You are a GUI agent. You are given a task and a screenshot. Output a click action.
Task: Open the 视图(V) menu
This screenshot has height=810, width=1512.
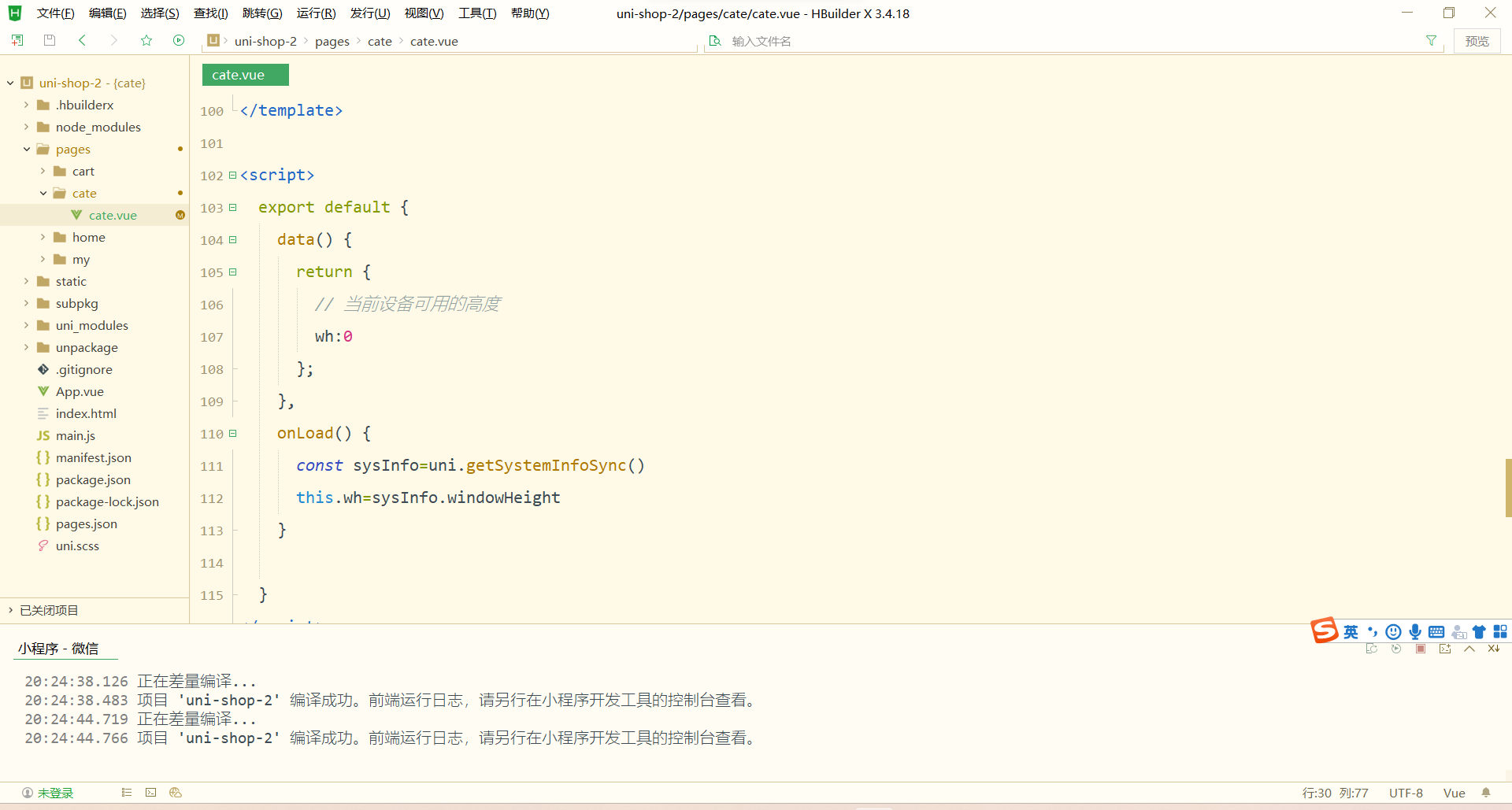point(424,13)
